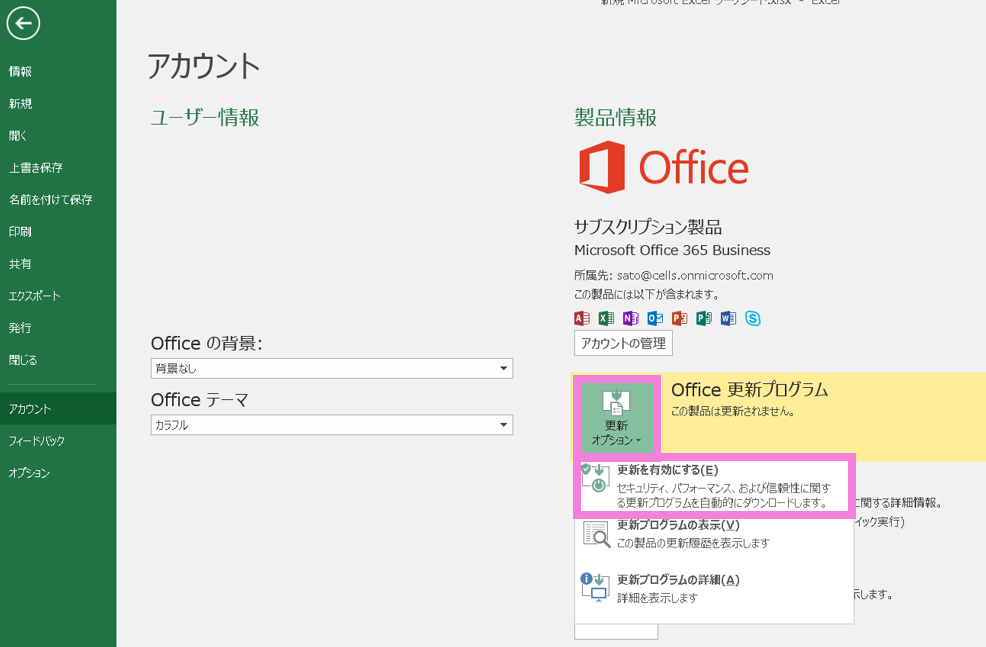Expand the 更新オプション button menu
Screen dimensions: 986x647
point(617,418)
